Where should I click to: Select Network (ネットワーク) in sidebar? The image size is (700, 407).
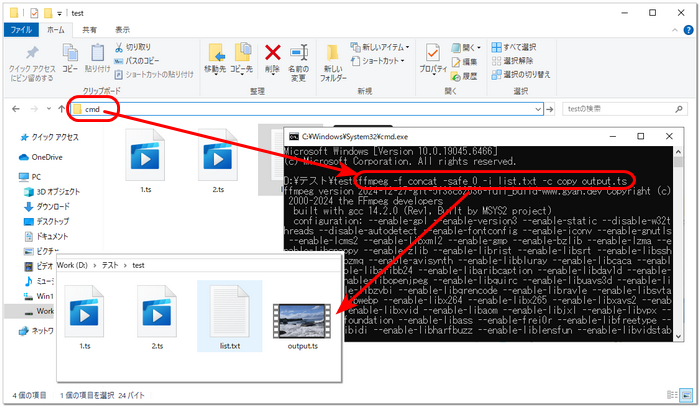coord(37,331)
